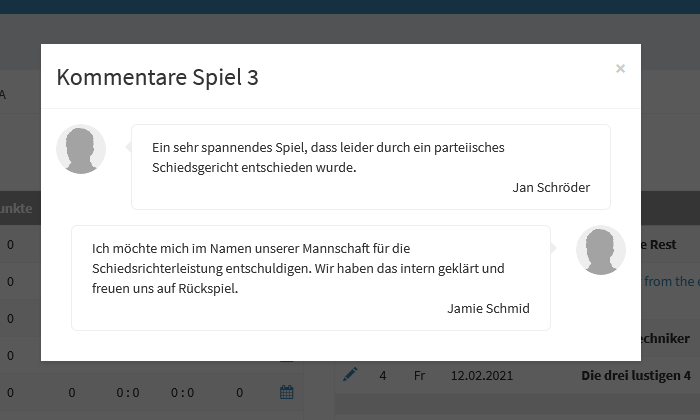700x420 pixels.
Task: Click weekday Fr in game 4 row
Action: [x=419, y=375]
